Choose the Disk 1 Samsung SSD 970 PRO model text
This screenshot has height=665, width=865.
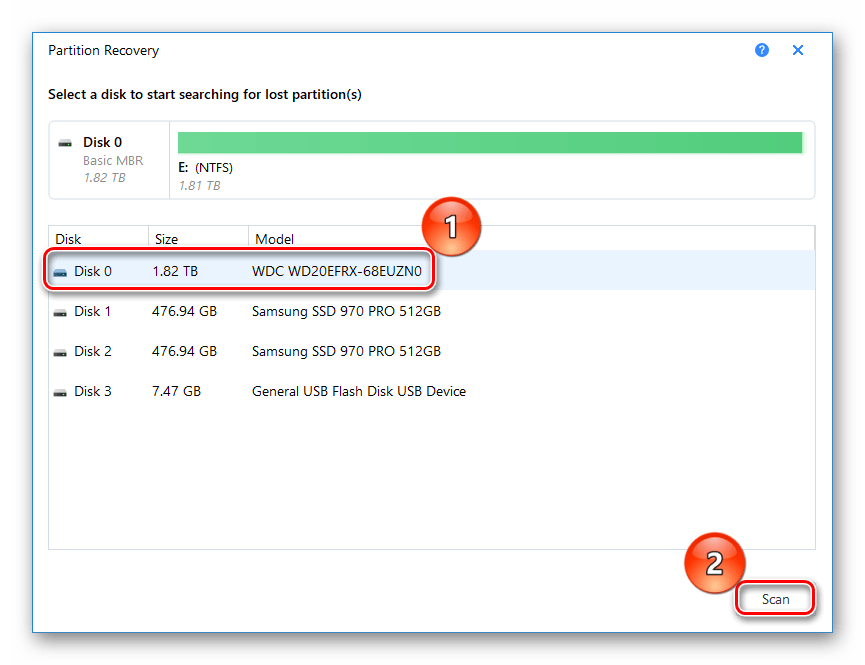[x=346, y=311]
